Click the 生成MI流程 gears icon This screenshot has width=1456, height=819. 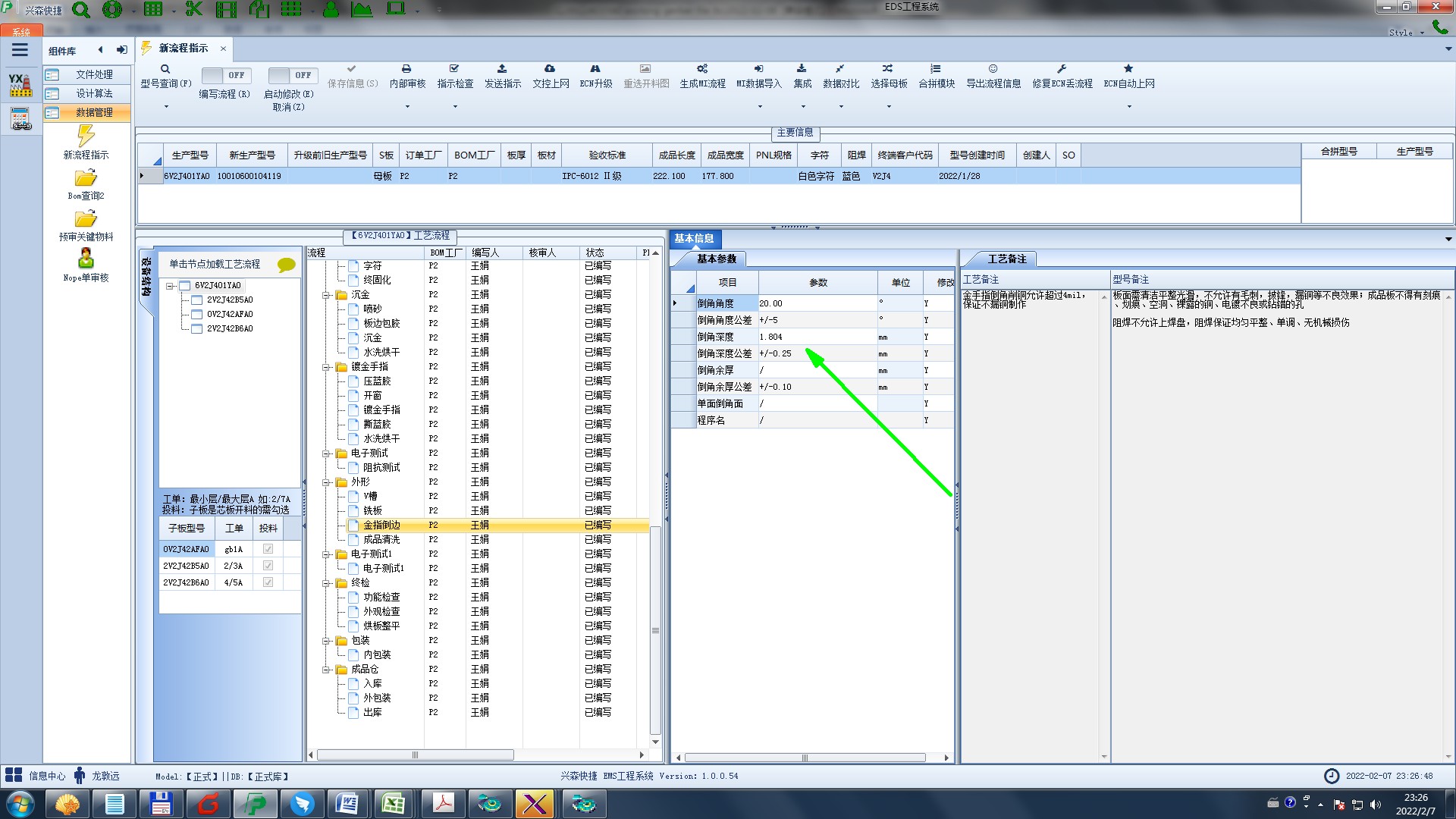tap(702, 69)
